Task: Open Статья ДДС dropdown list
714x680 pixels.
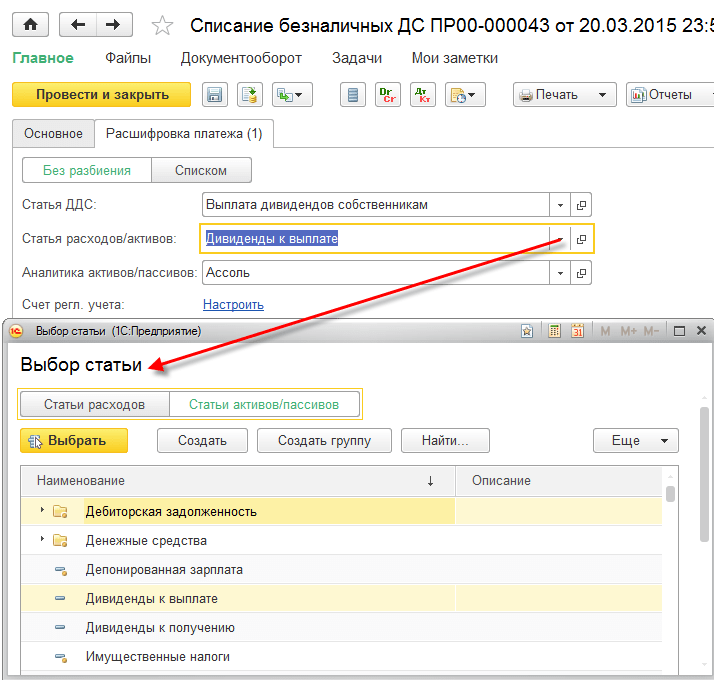Action: click(560, 205)
